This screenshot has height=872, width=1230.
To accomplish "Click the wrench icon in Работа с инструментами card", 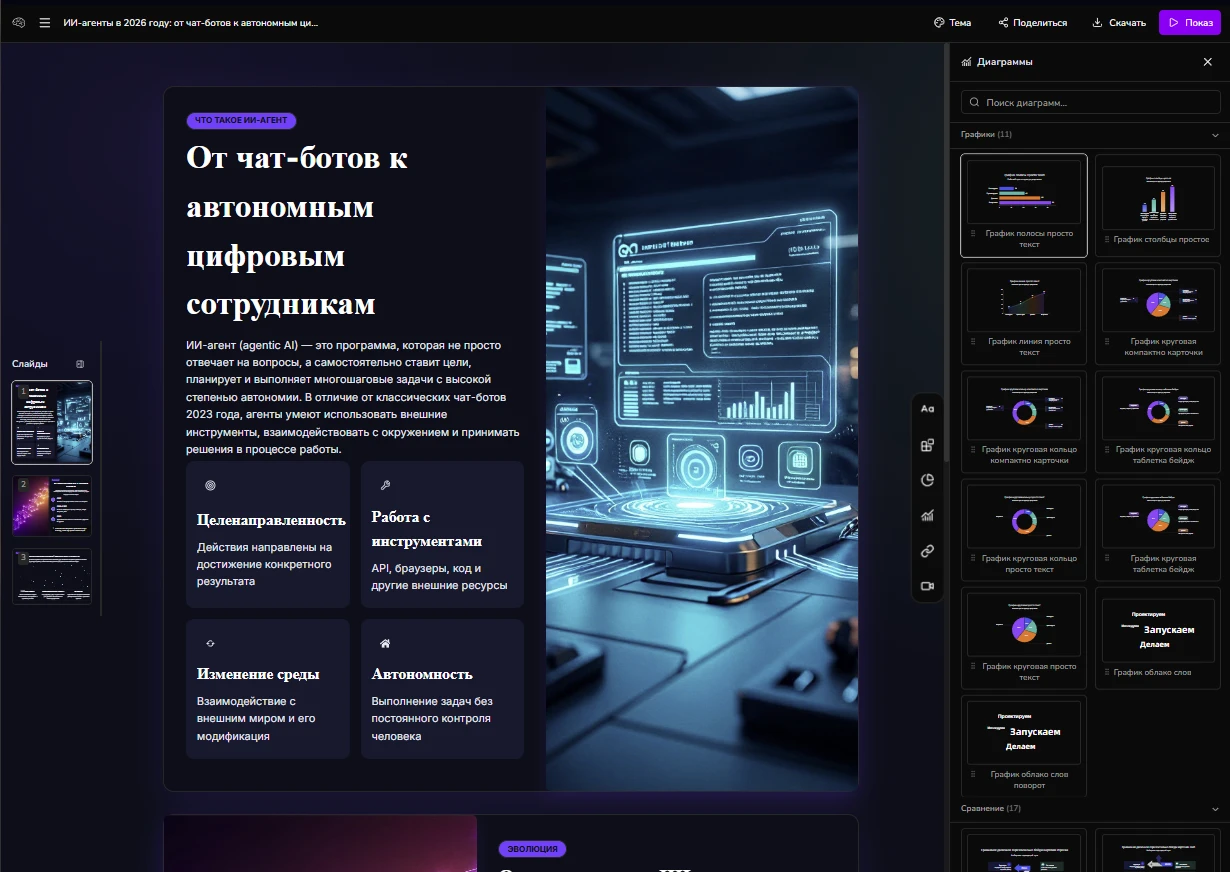I will pos(385,485).
